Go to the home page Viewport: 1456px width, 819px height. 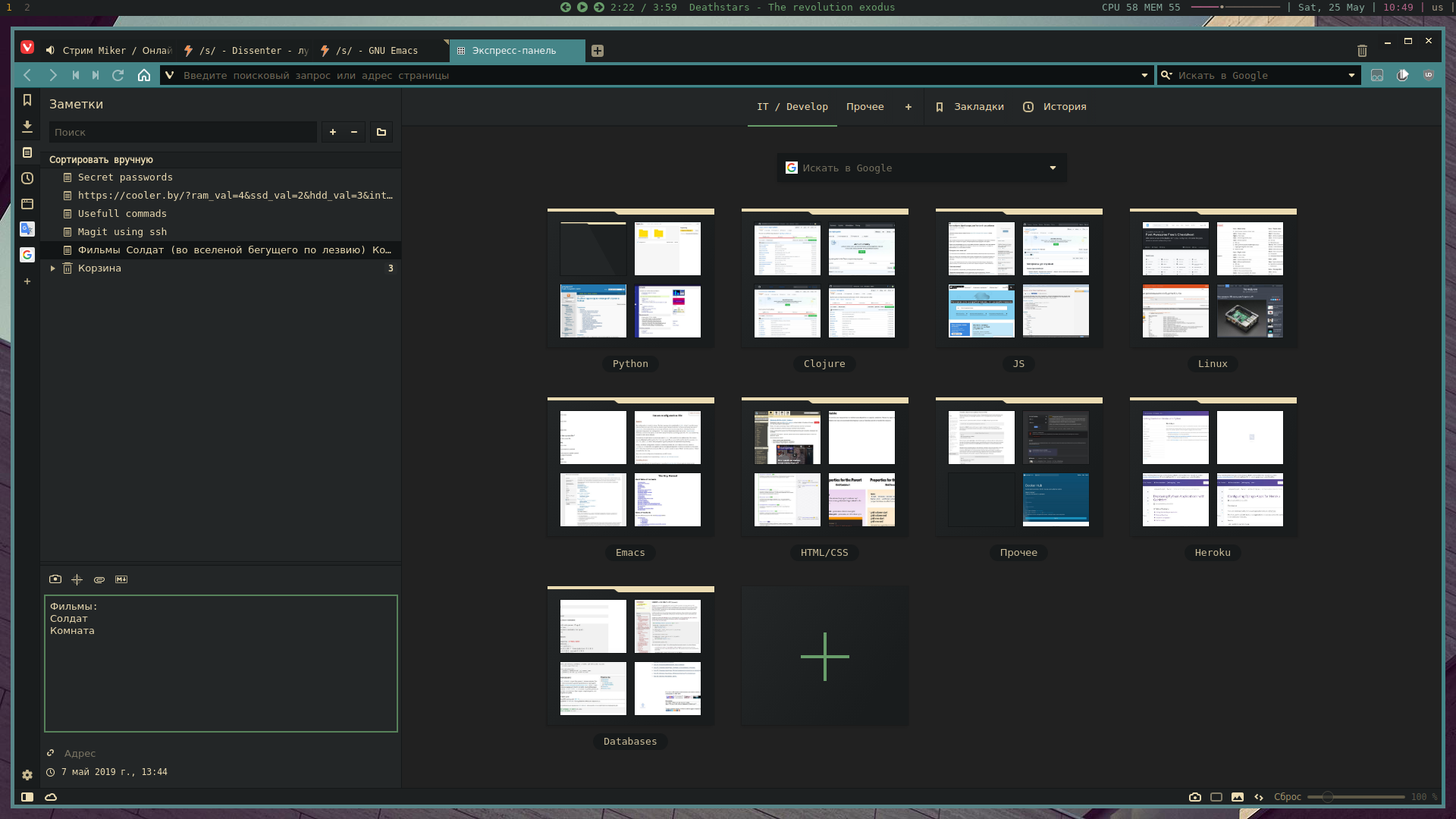[x=144, y=75]
